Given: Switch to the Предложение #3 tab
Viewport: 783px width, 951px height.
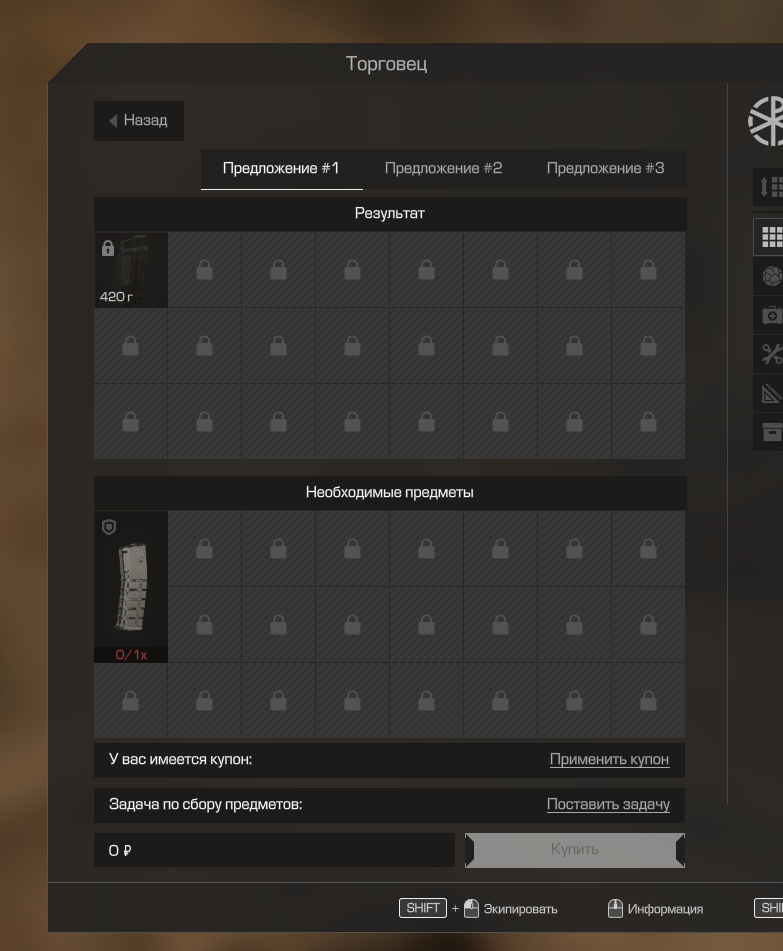Looking at the screenshot, I should (605, 169).
